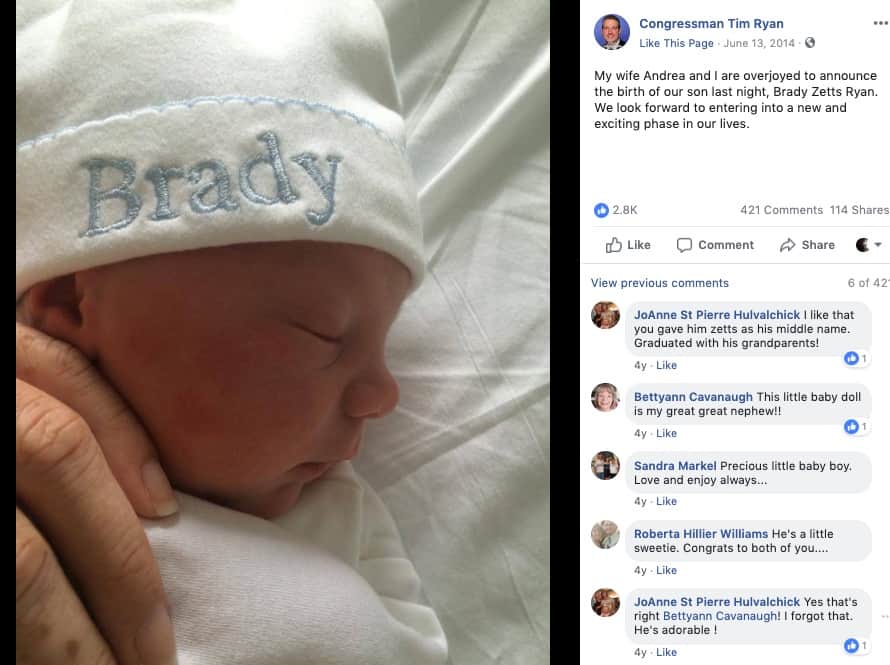890x665 pixels.
Task: Click the baby photo with the Brady hat
Action: (283, 332)
